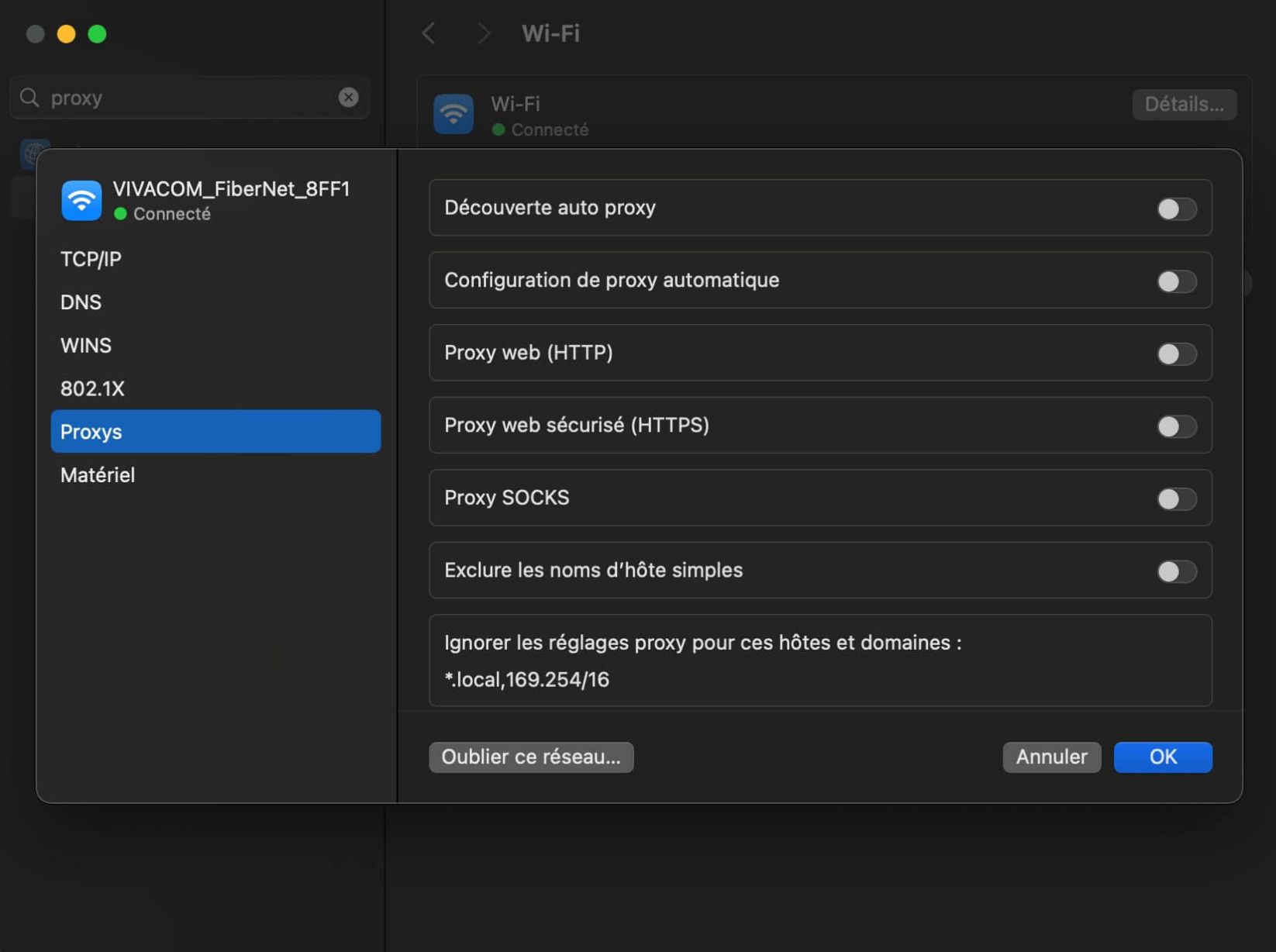Viewport: 1276px width, 952px height.
Task: Go back with the back chevron
Action: coord(429,33)
